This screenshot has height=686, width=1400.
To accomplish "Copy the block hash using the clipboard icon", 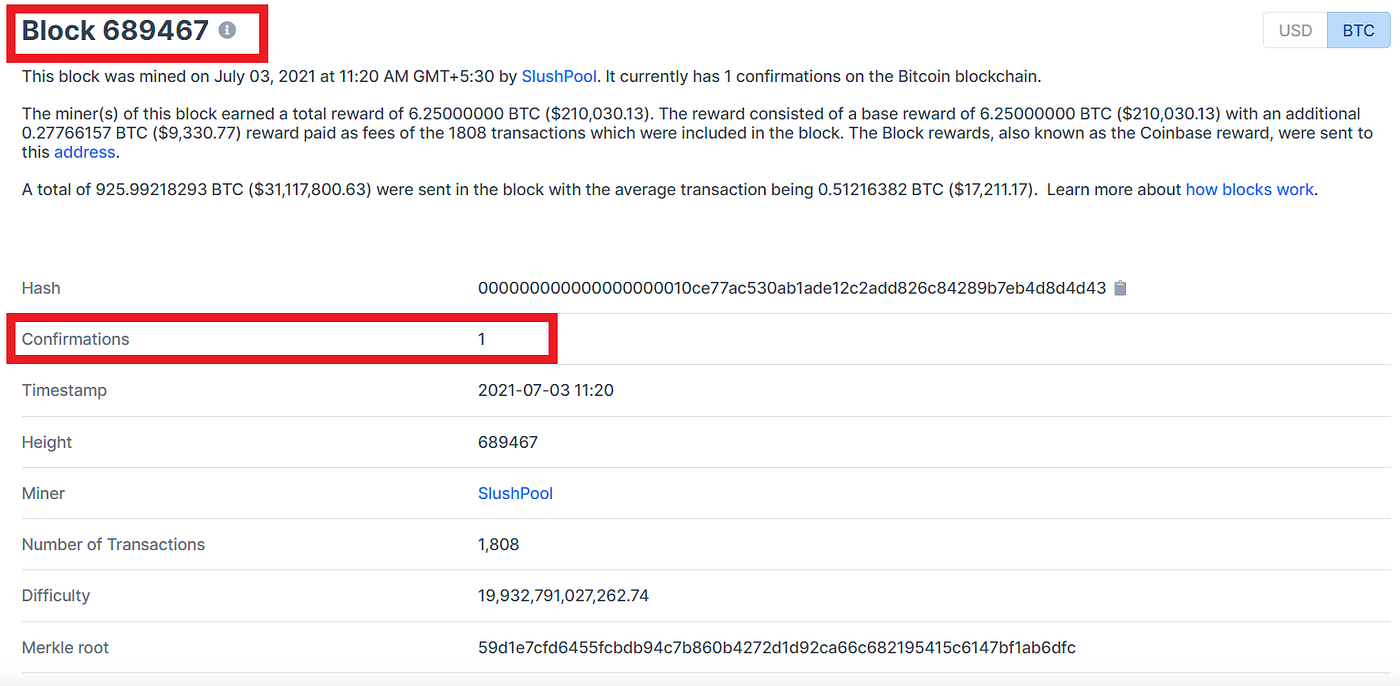I will coord(1120,288).
